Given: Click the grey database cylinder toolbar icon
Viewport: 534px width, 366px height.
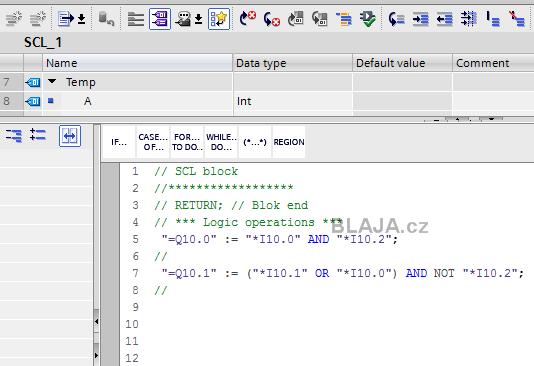Looking at the screenshot, I should [x=106, y=19].
